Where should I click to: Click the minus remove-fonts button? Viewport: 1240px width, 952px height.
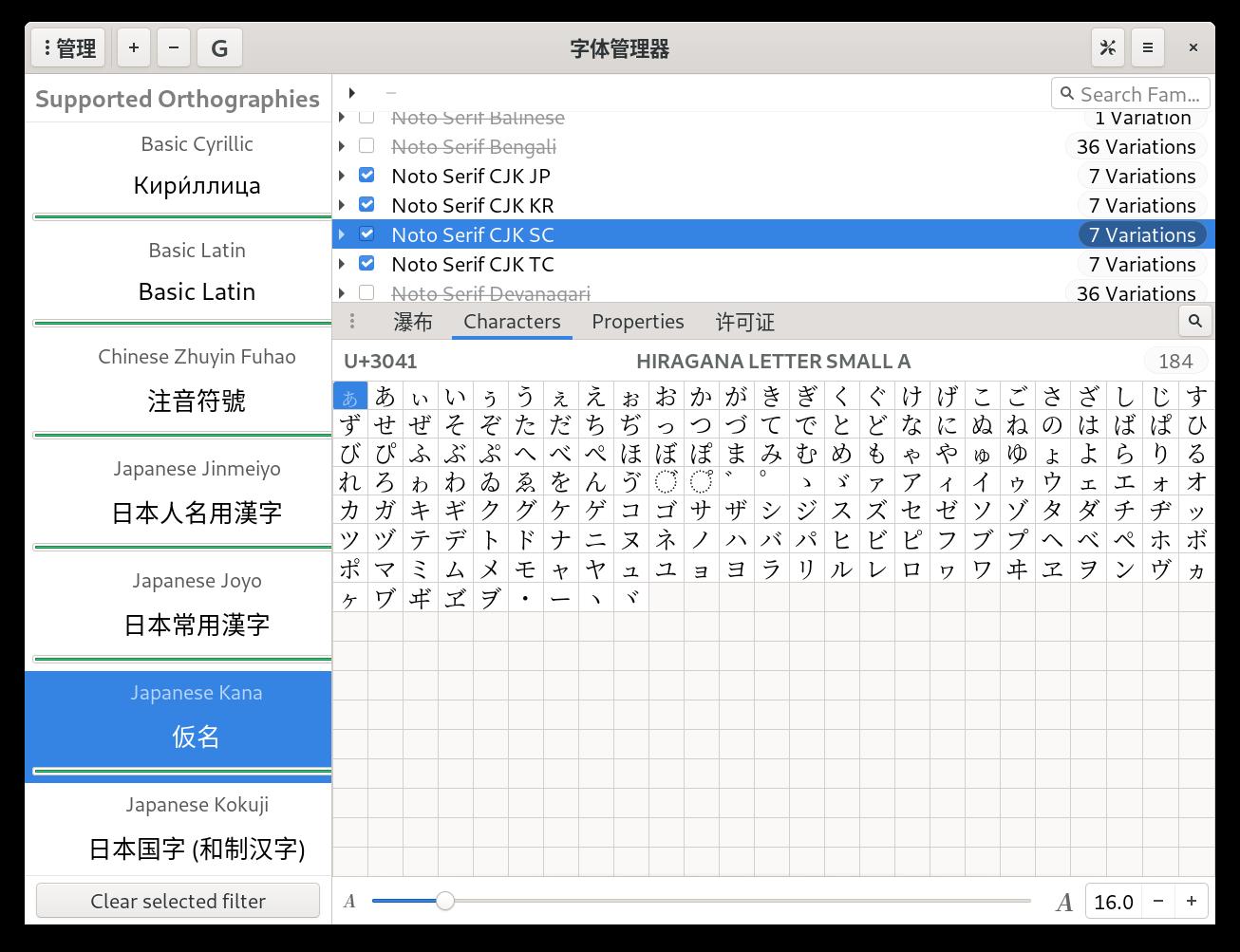coord(174,47)
